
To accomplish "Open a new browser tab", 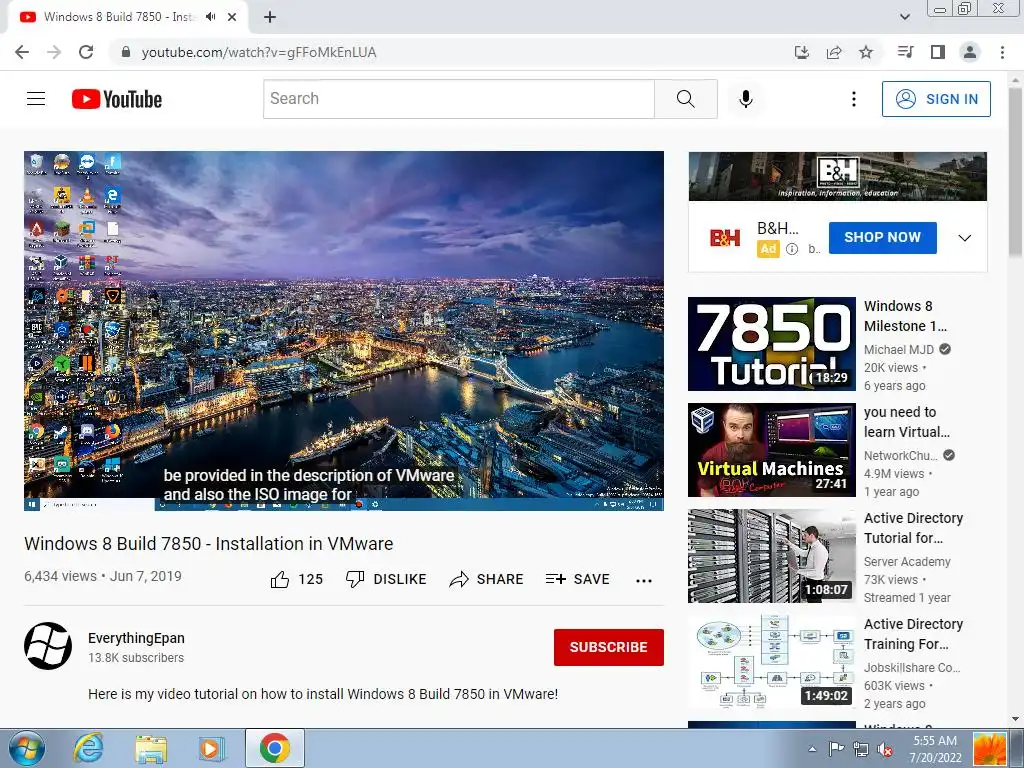I will (270, 17).
